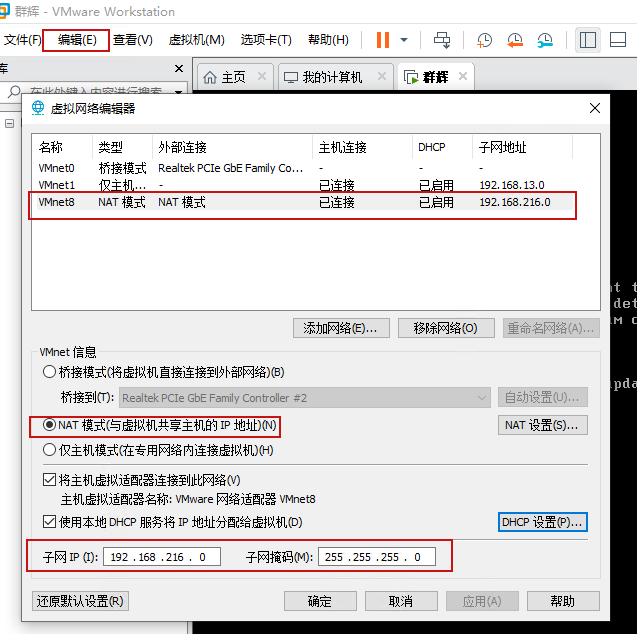Select the VMnet0 bridged network row
The image size is (637, 634).
pos(305,168)
